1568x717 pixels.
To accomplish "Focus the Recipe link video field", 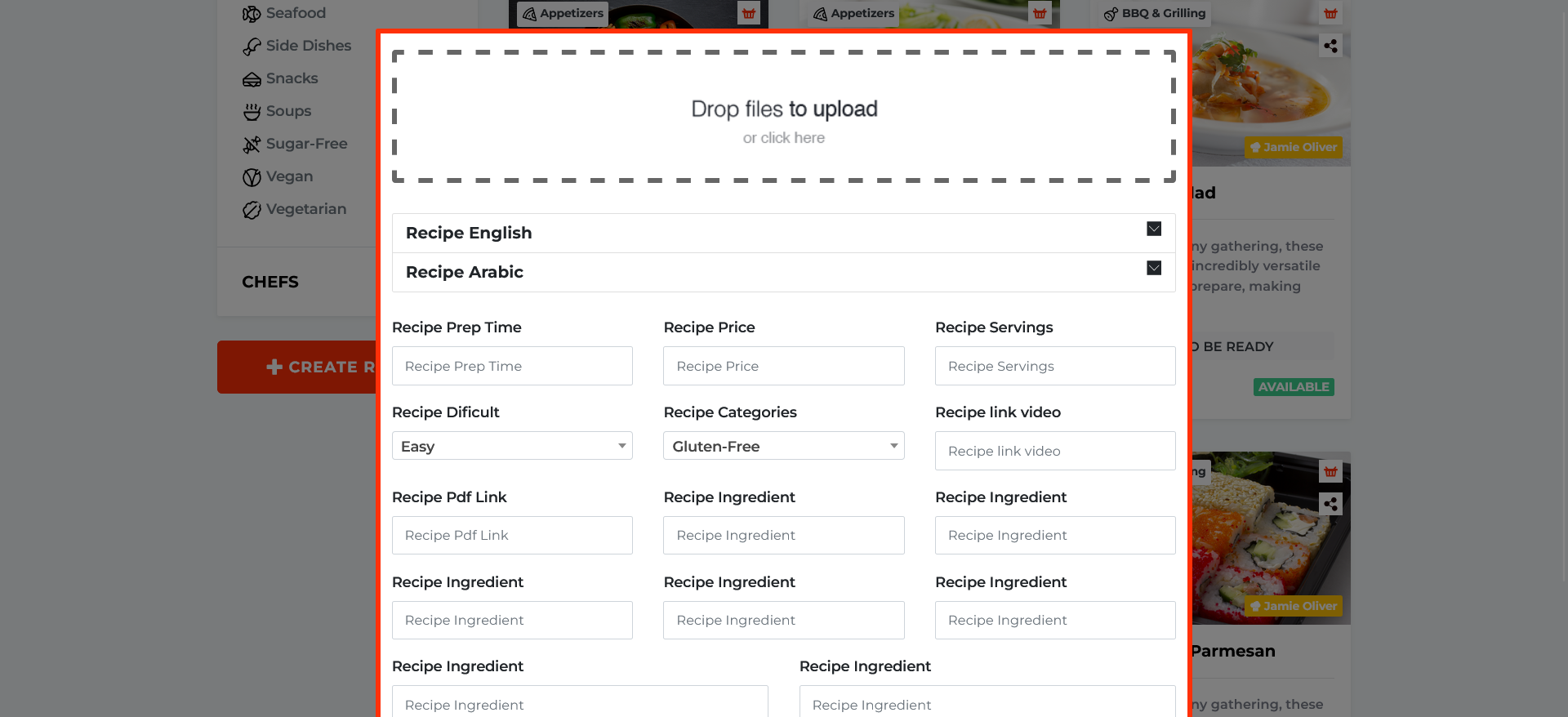I will (1054, 451).
